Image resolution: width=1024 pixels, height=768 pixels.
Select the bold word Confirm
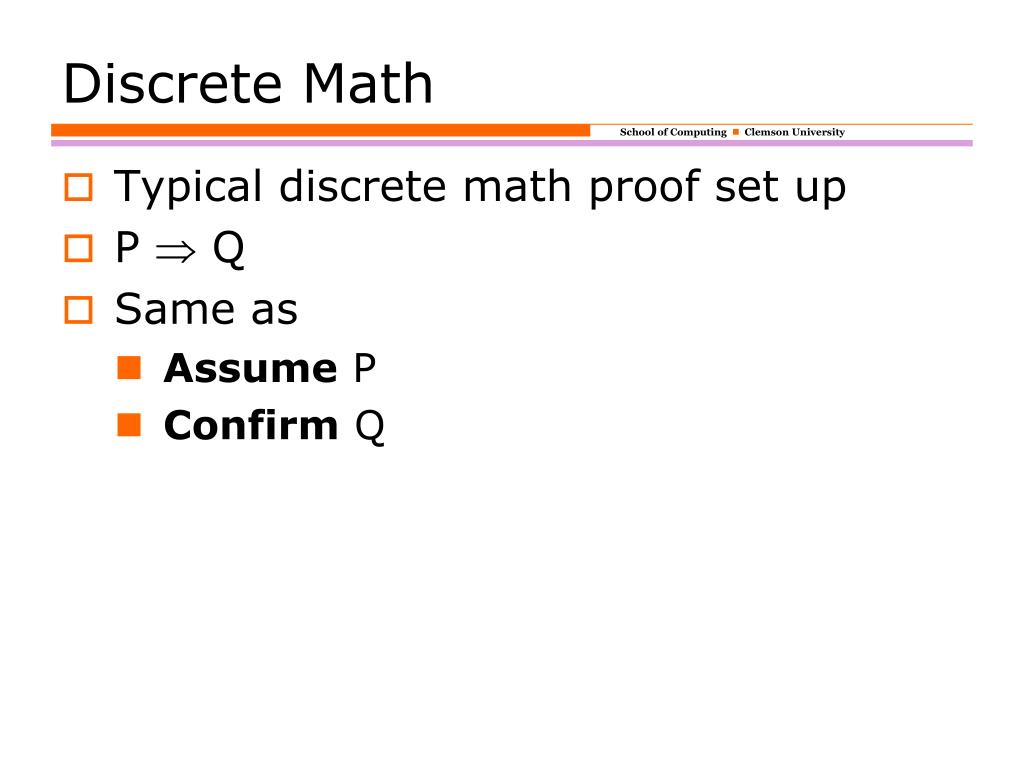[x=251, y=425]
